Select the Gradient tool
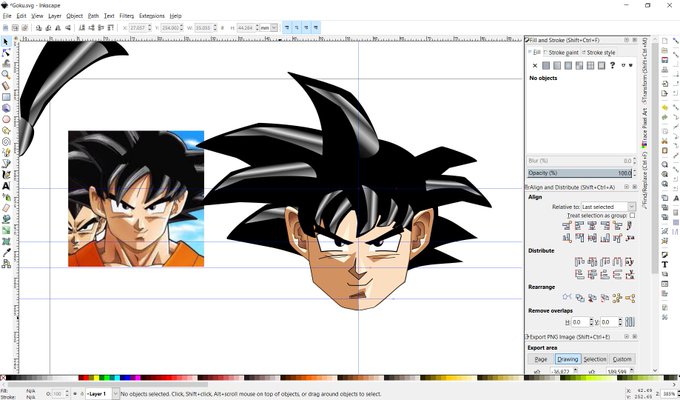Screen dimensions: 680x400 [x=6, y=230]
